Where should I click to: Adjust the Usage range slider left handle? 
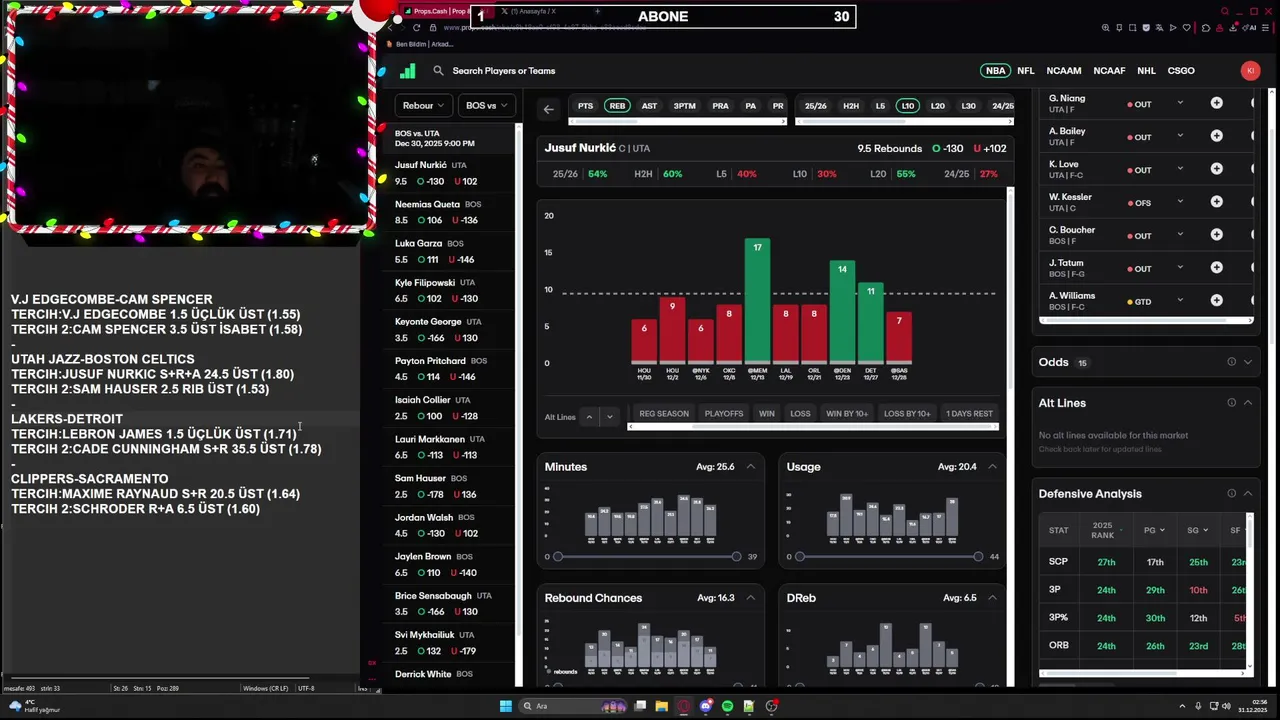(799, 556)
